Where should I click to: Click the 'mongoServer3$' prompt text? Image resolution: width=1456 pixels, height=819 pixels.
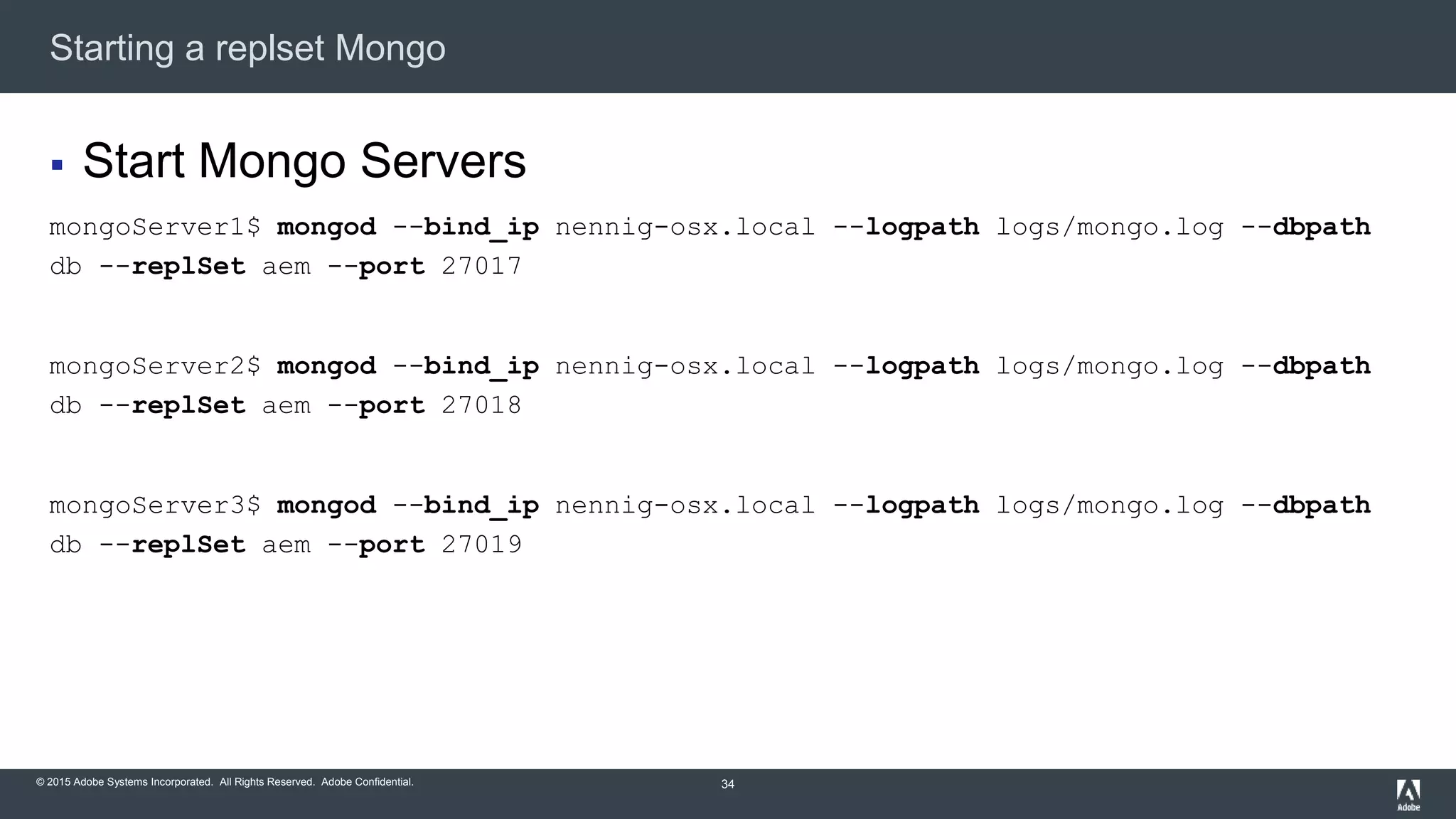pos(155,506)
